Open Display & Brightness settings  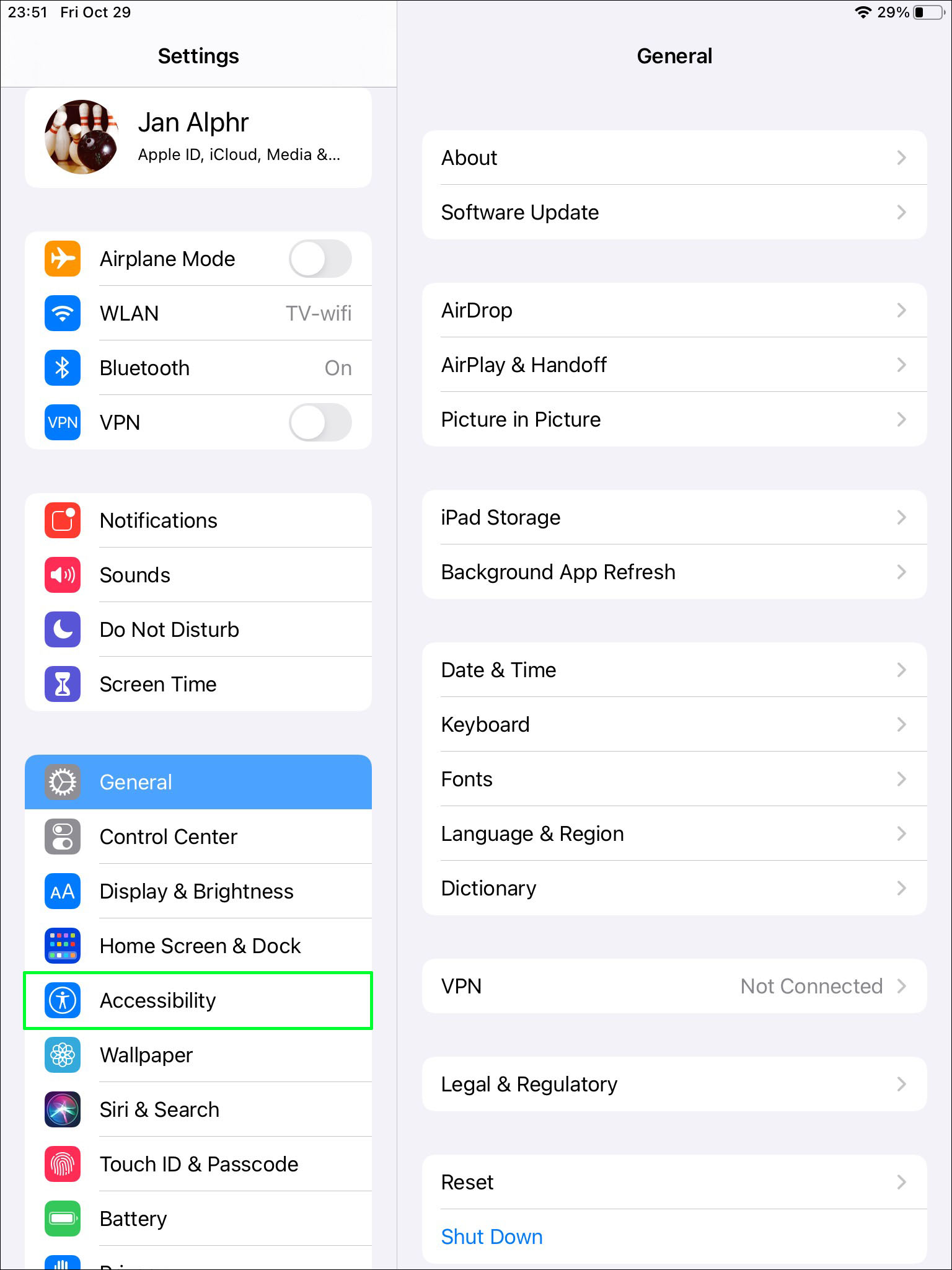[x=198, y=891]
